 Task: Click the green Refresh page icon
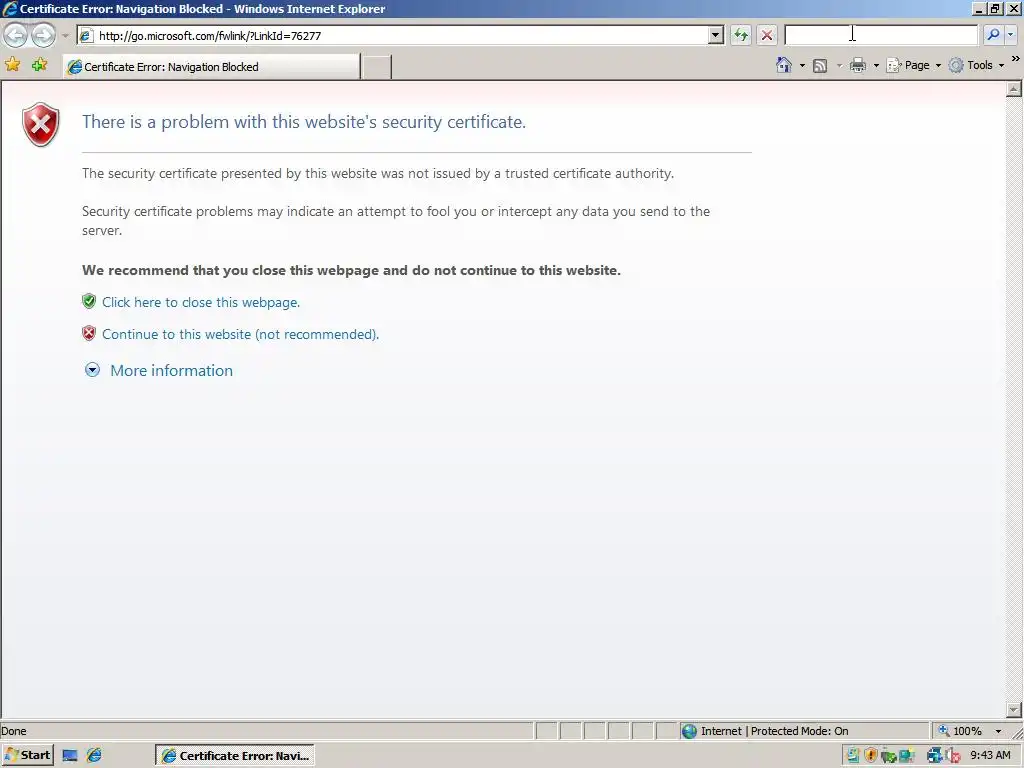pyautogui.click(x=741, y=35)
